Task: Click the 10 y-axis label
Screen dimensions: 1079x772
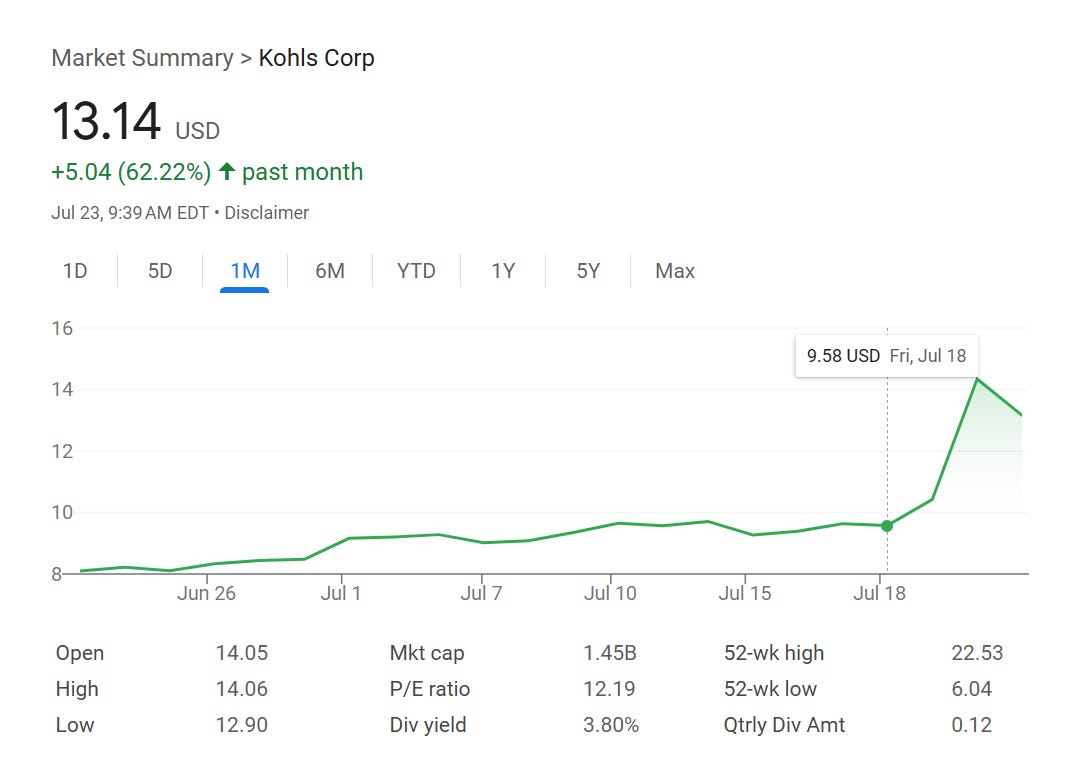Action: coord(62,513)
